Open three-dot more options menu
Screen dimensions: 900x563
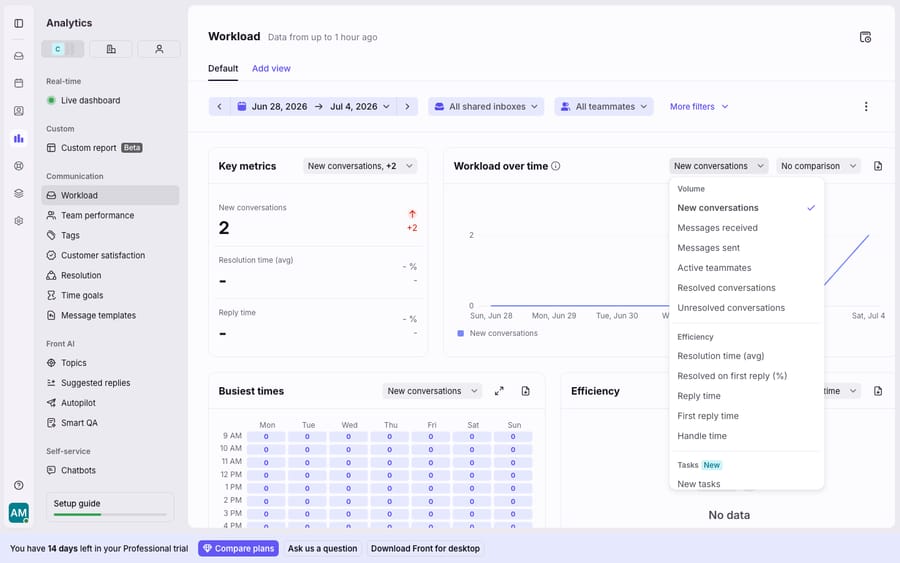866,107
